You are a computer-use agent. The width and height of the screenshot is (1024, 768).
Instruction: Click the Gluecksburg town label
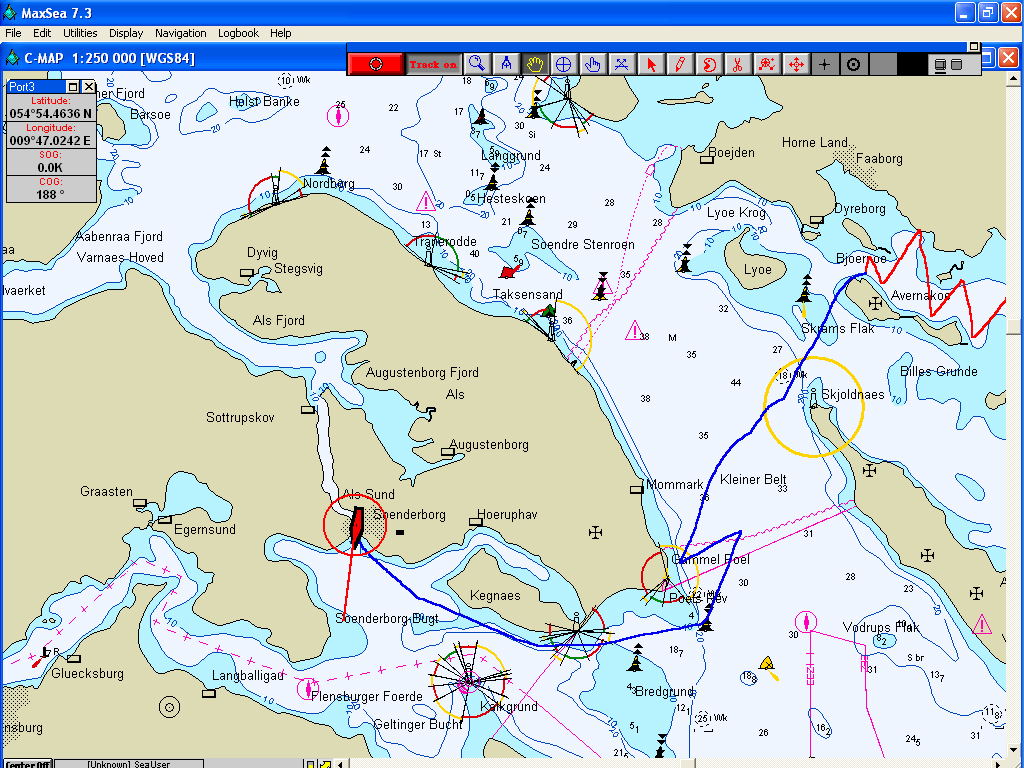point(88,673)
